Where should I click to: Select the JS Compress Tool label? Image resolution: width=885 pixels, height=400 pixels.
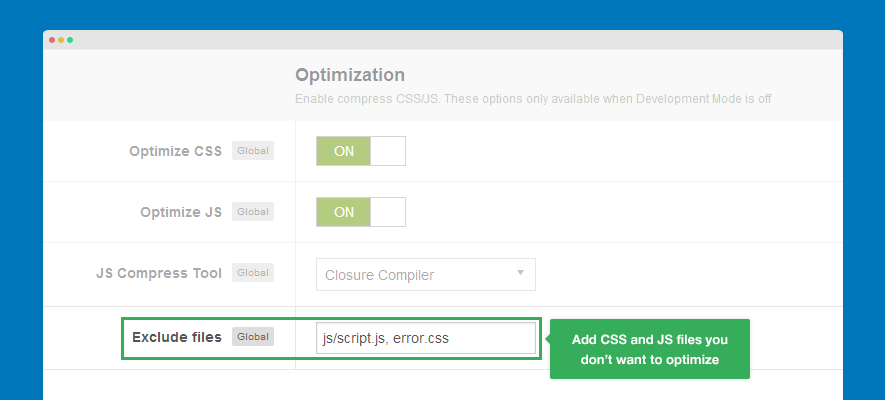coord(159,272)
